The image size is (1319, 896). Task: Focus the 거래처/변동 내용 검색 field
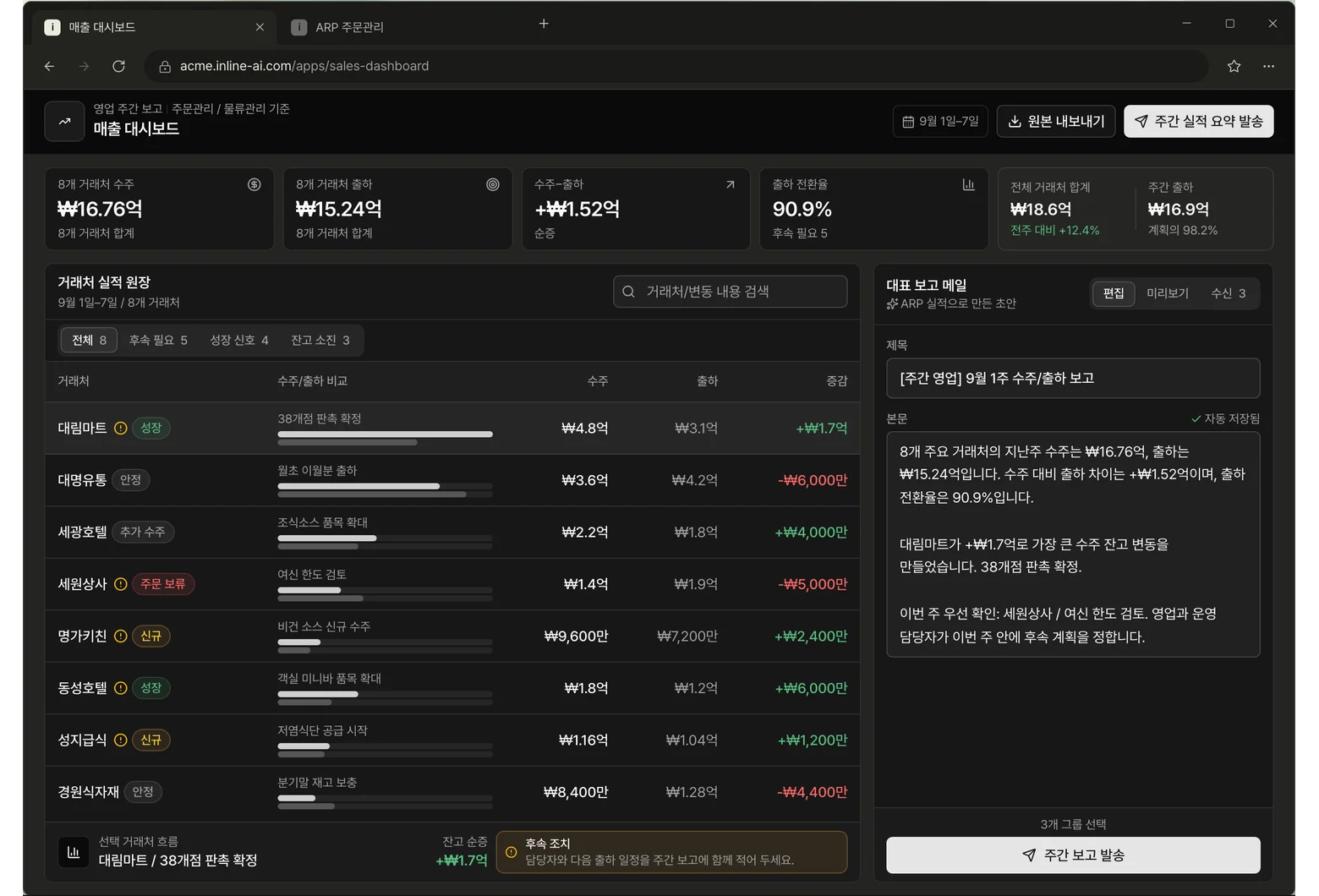point(731,292)
